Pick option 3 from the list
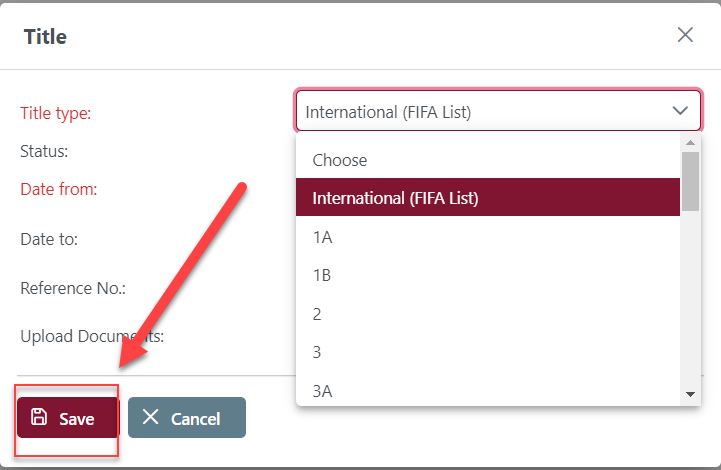Image resolution: width=721 pixels, height=470 pixels. point(488,352)
